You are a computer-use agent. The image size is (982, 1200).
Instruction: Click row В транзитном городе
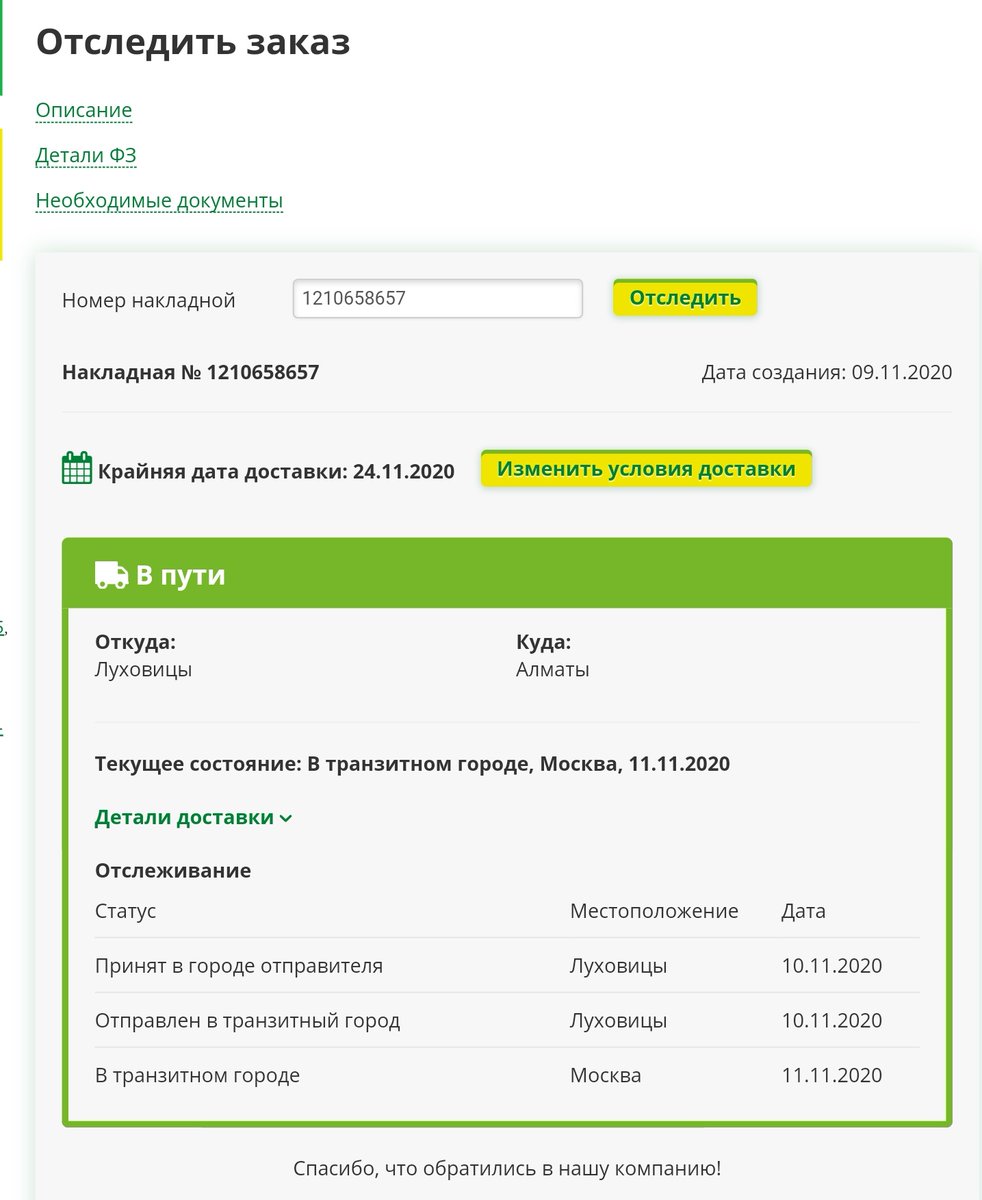coord(507,1076)
